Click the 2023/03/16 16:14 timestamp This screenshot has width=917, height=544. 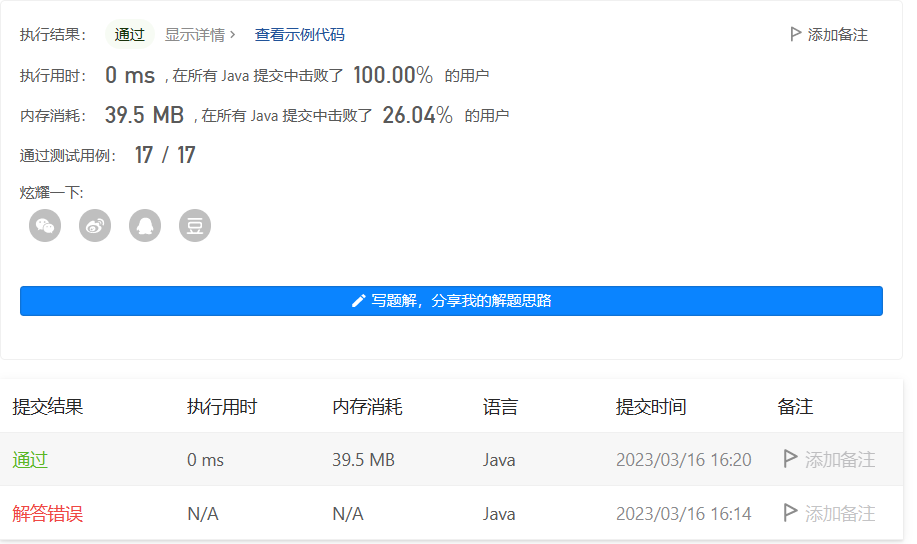[x=683, y=514]
